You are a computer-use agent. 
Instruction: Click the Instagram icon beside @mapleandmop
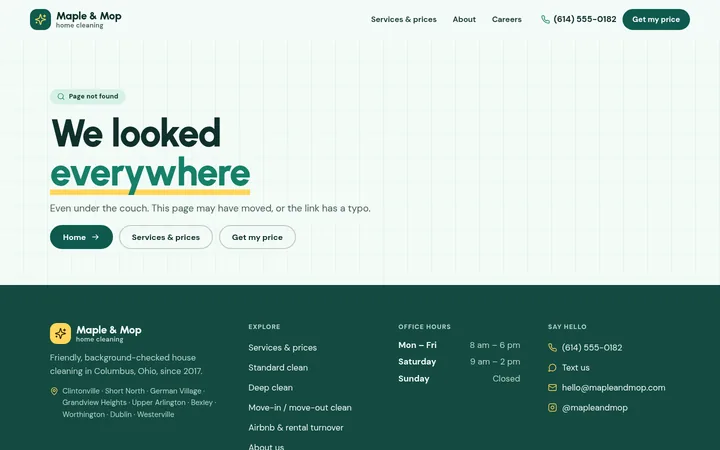click(552, 408)
